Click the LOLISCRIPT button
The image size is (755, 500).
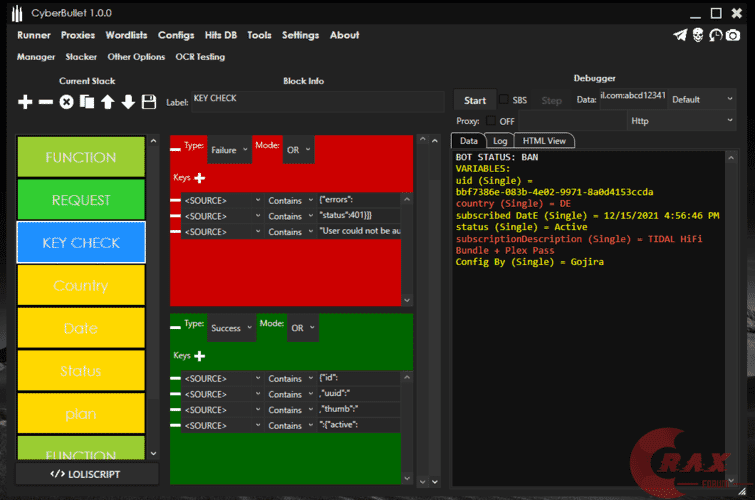81,473
